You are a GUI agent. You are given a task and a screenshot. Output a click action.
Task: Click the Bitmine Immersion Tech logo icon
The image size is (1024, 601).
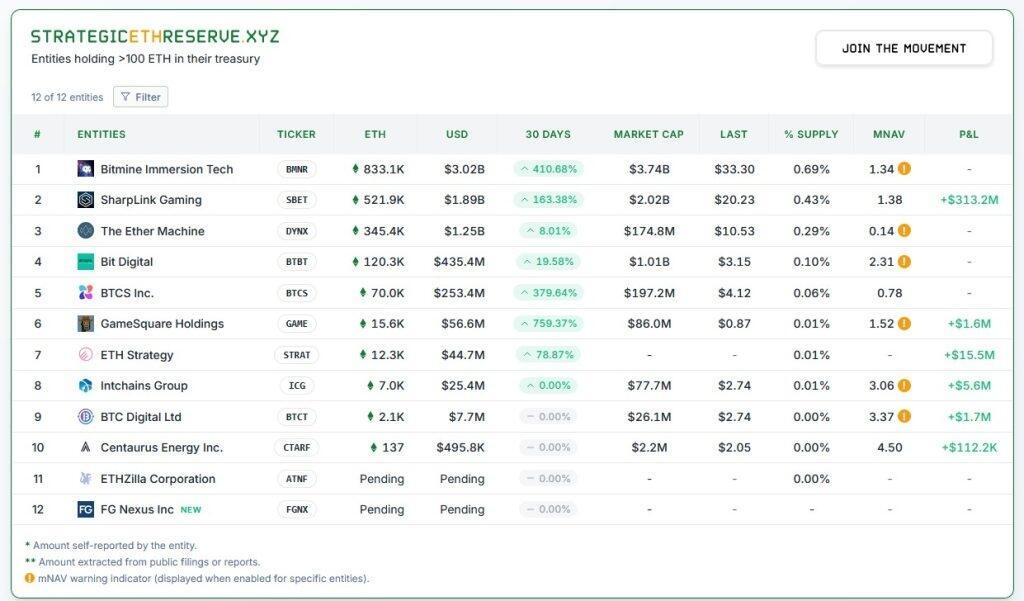85,169
